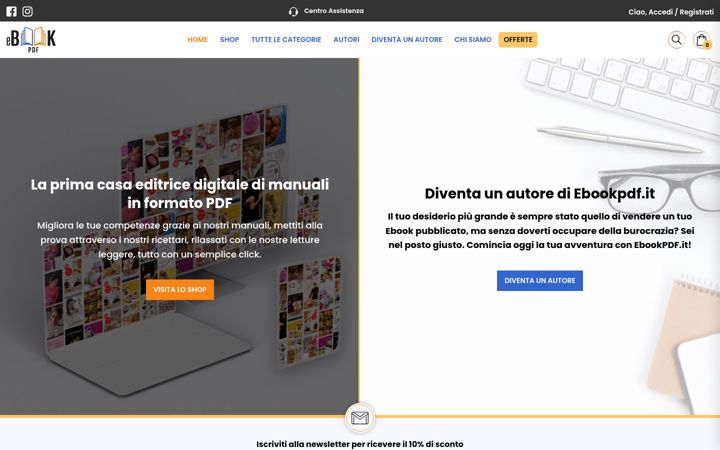720x450 pixels.
Task: Click Accedi to log in
Action: pos(660,12)
